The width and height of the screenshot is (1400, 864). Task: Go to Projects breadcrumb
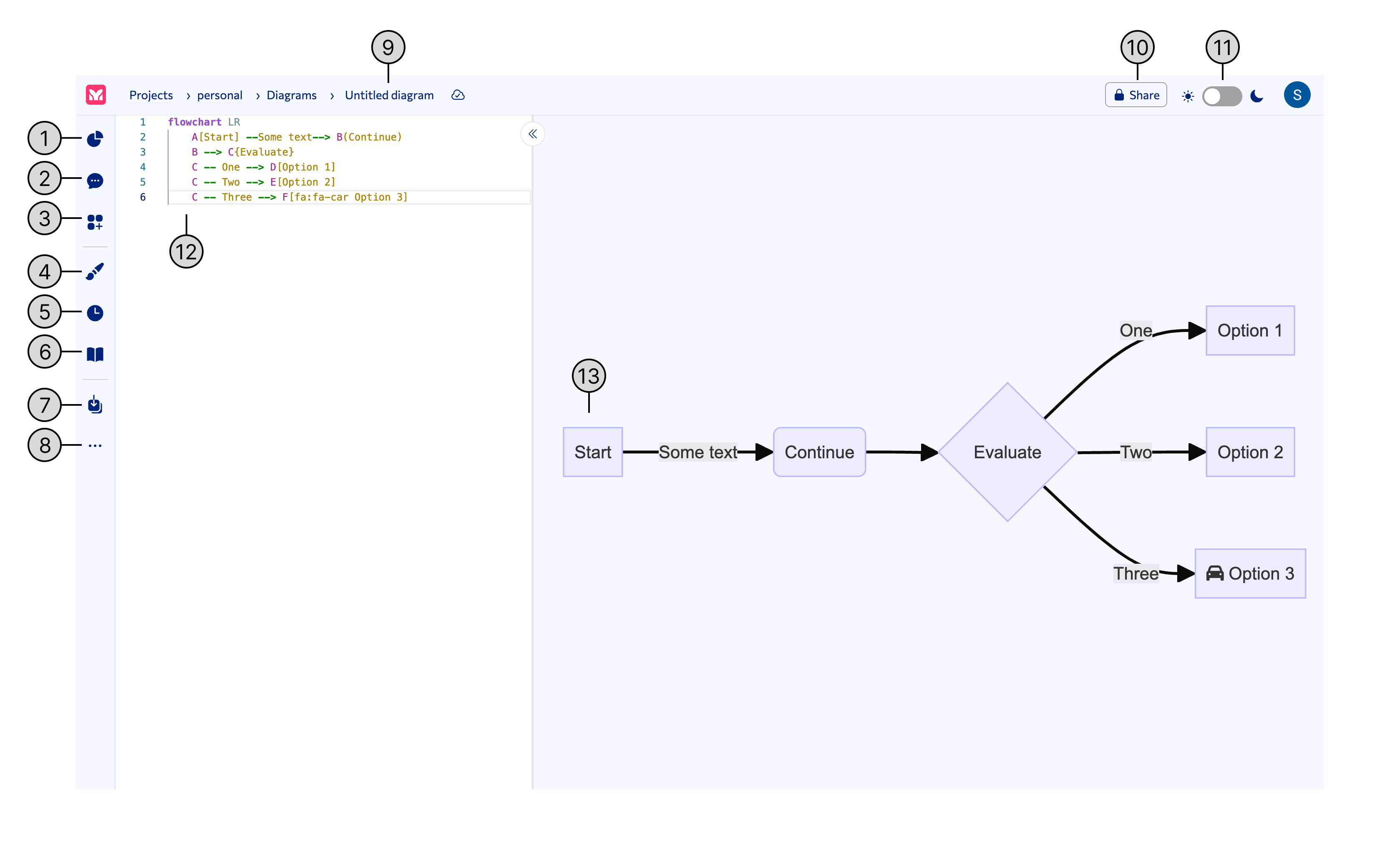pos(151,95)
